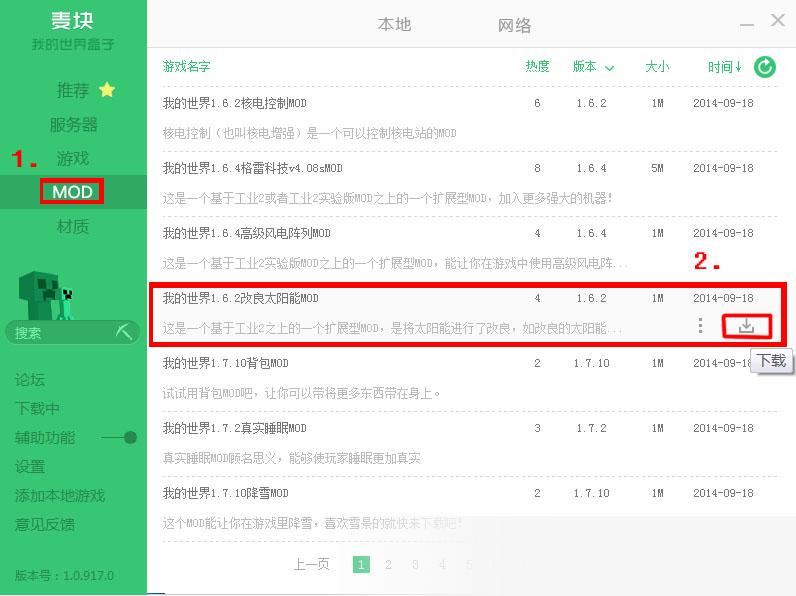The image size is (796, 596).
Task: Click the 真实睡眠MOD顾名思义 description
Action: (291, 458)
